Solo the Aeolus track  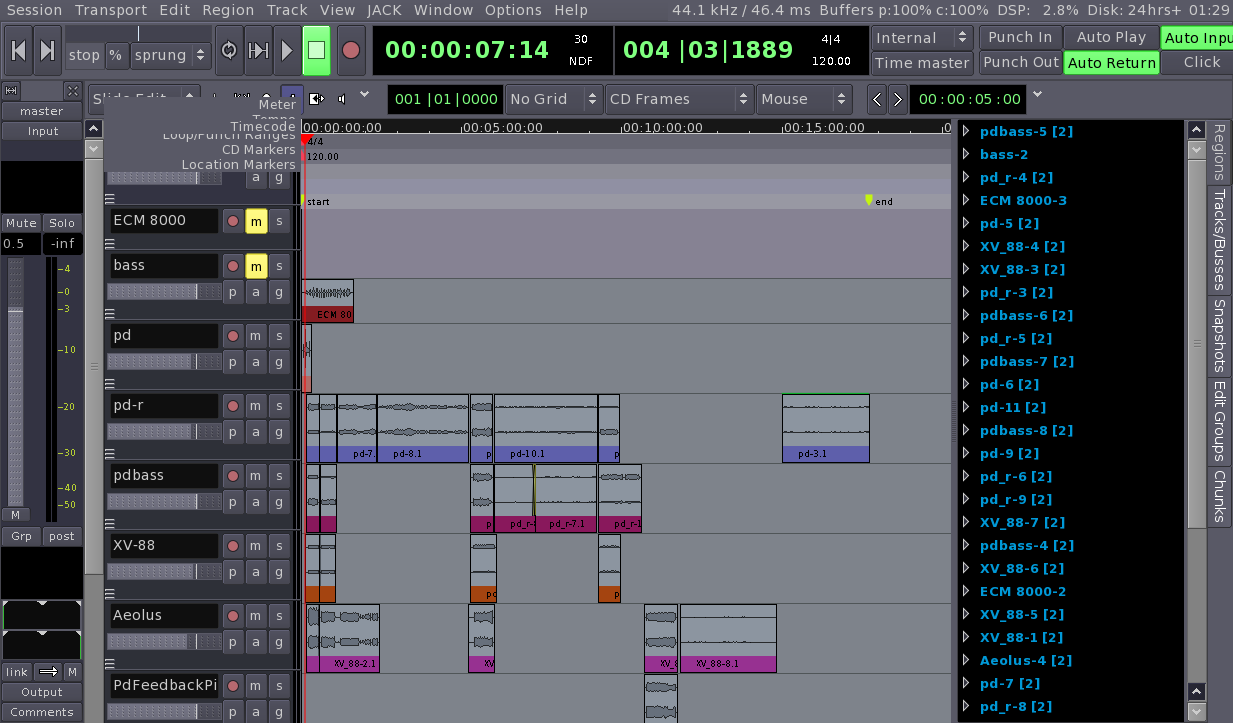279,616
